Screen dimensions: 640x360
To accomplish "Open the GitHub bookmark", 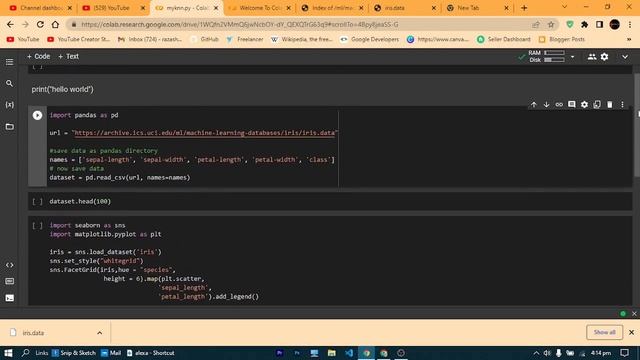I will (205, 39).
